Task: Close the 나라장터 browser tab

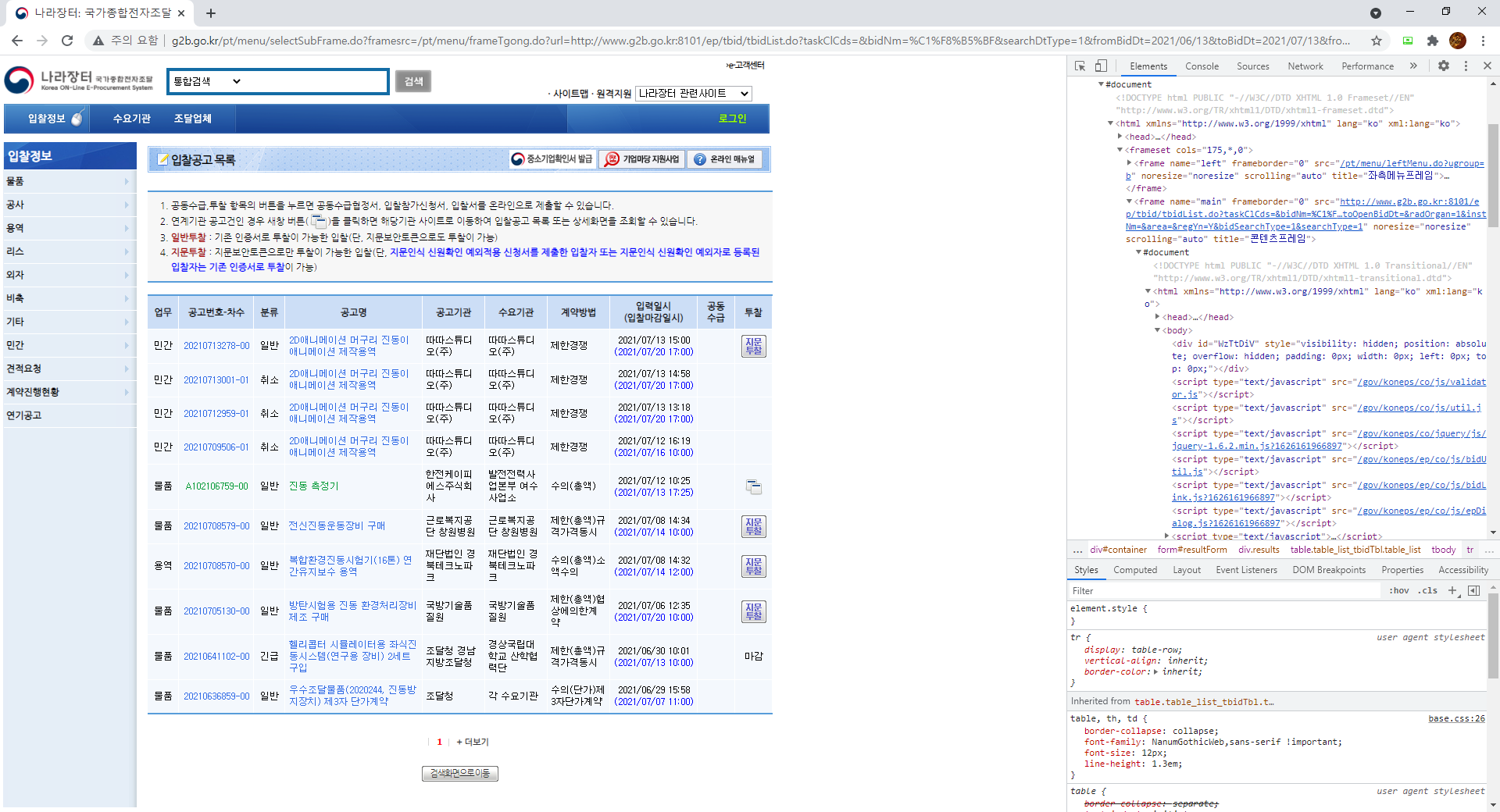Action: point(181,13)
